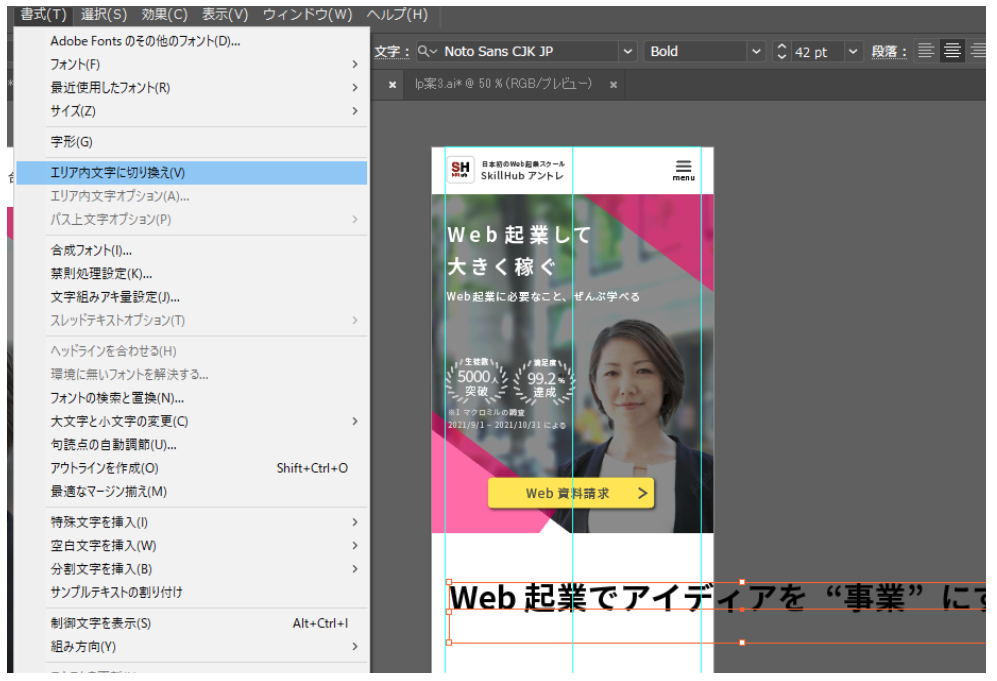Click the 段落: paragraph panel link
This screenshot has height=681, width=997.
pos(888,52)
